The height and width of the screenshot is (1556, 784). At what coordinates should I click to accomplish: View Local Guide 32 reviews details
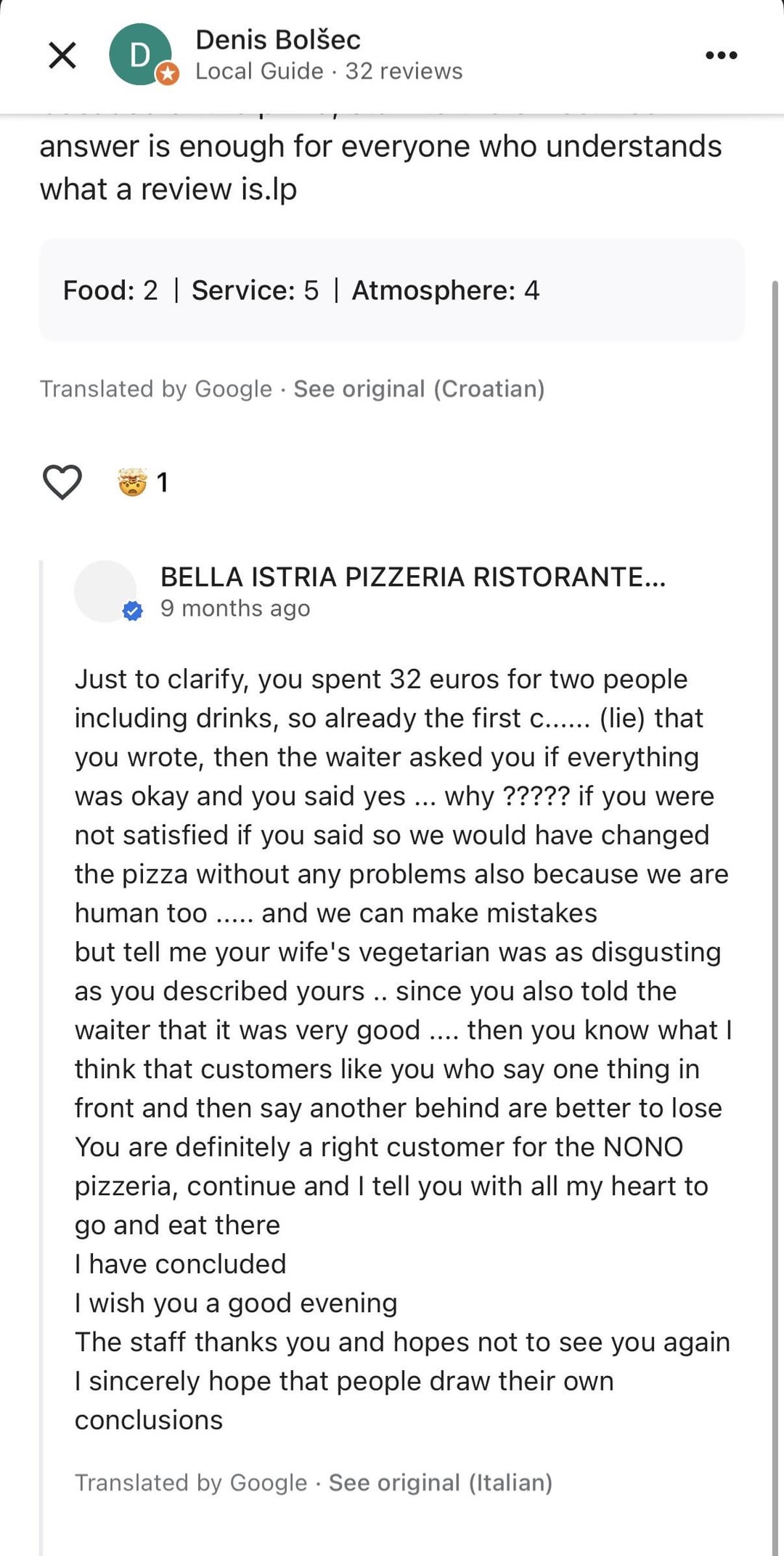pyautogui.click(x=329, y=71)
